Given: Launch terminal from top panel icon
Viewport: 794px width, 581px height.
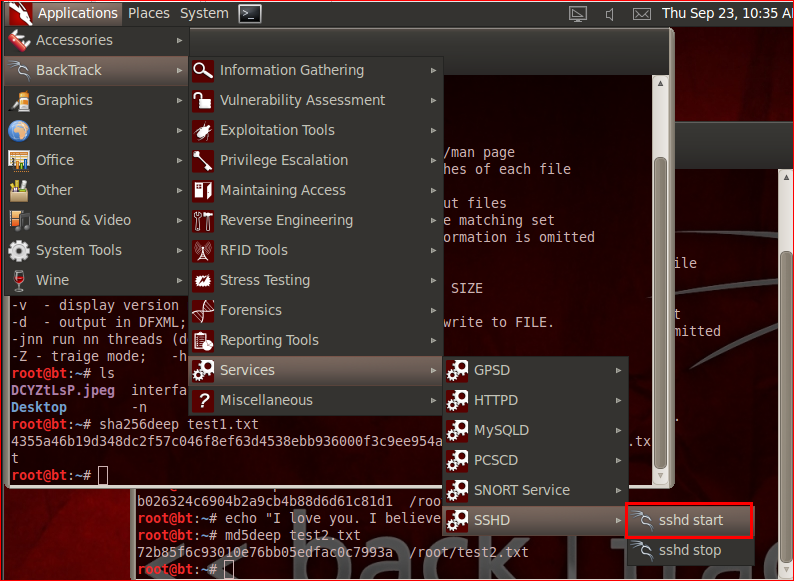Looking at the screenshot, I should click(x=250, y=14).
